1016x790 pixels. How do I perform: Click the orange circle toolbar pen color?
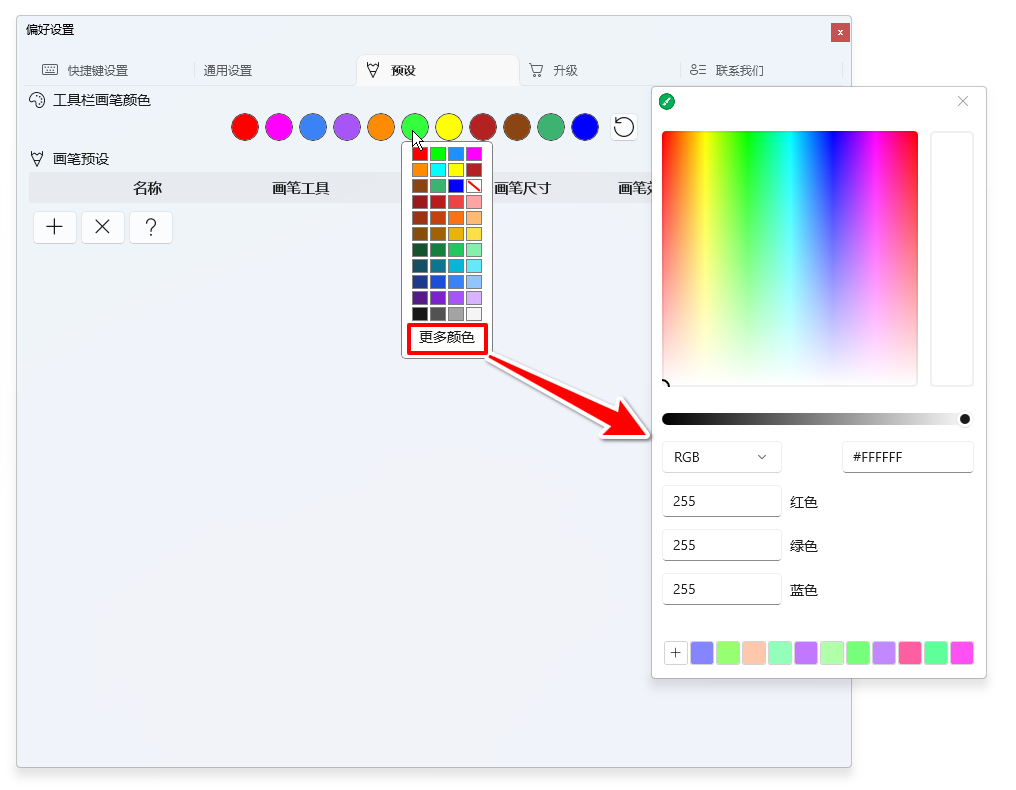click(381, 127)
